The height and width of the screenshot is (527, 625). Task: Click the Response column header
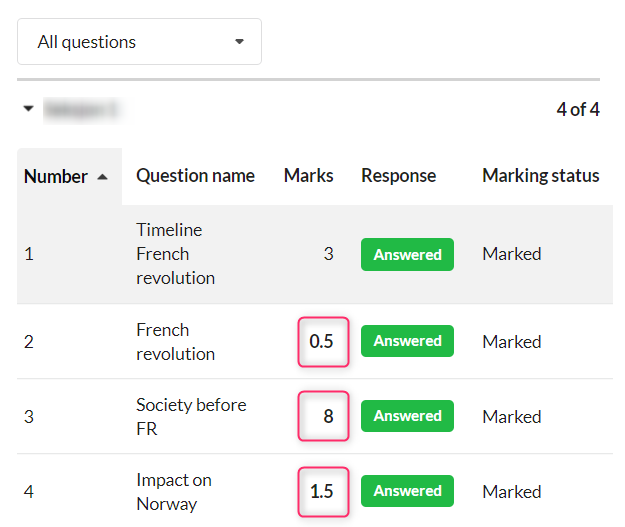click(x=398, y=176)
